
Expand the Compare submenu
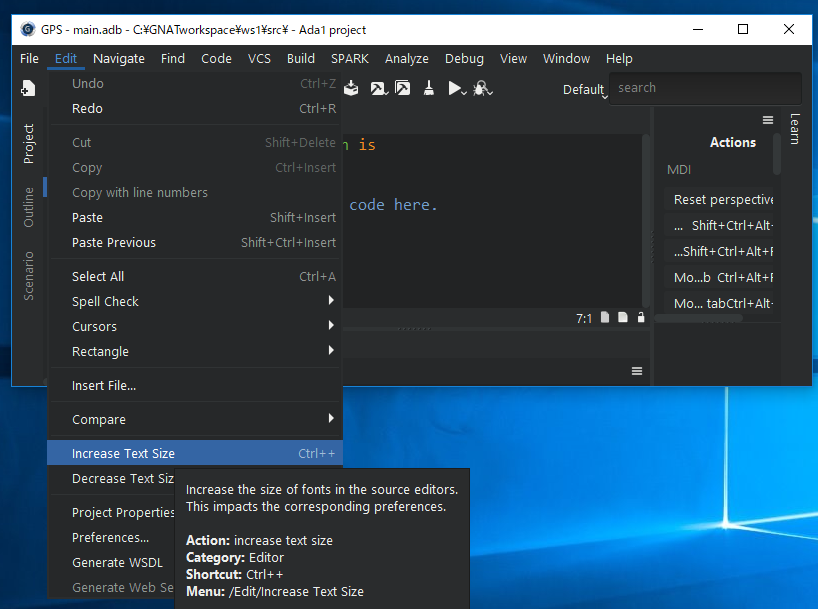(x=98, y=419)
